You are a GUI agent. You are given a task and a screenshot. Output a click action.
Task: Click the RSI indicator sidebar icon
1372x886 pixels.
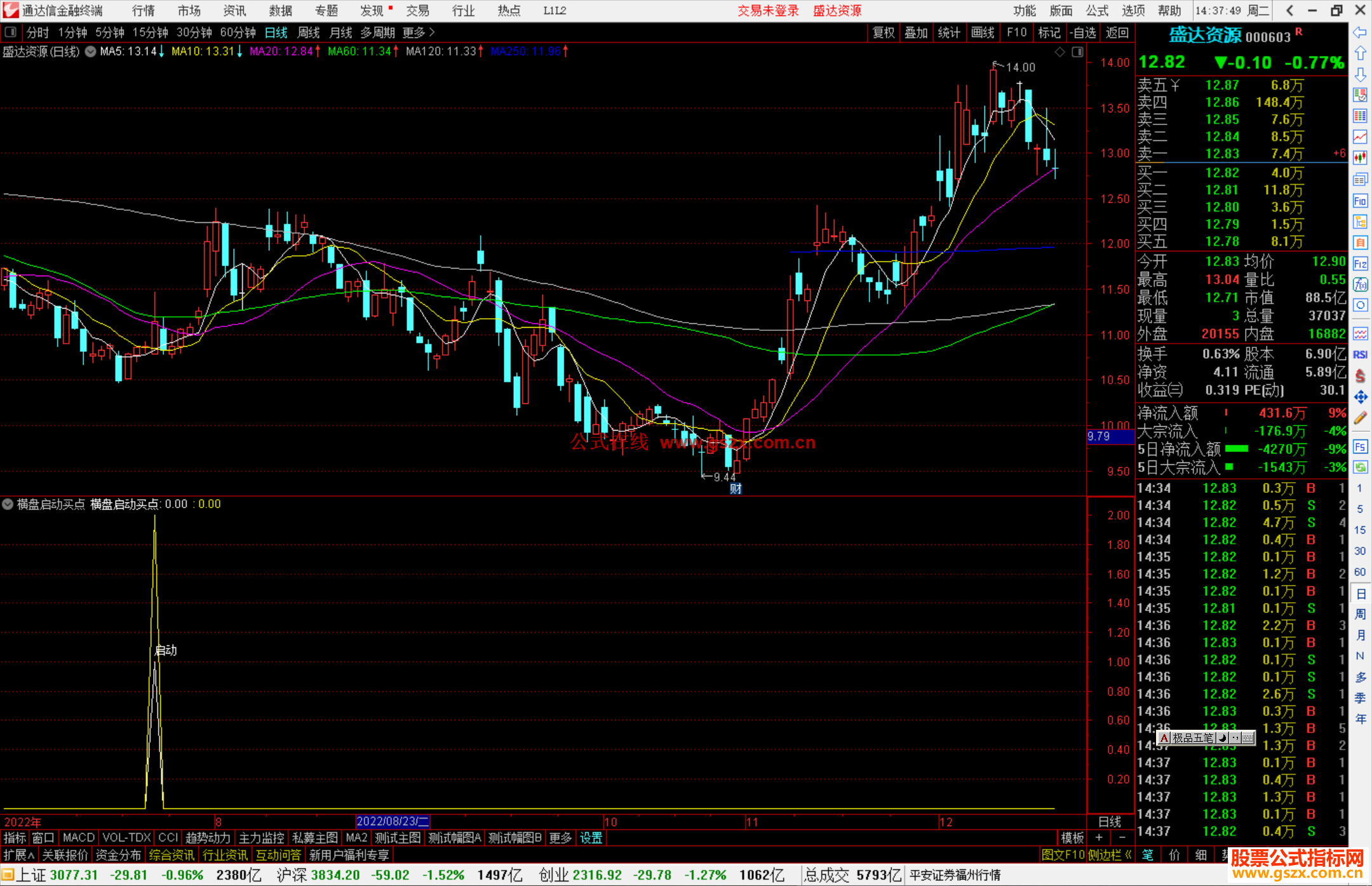pos(1360,354)
